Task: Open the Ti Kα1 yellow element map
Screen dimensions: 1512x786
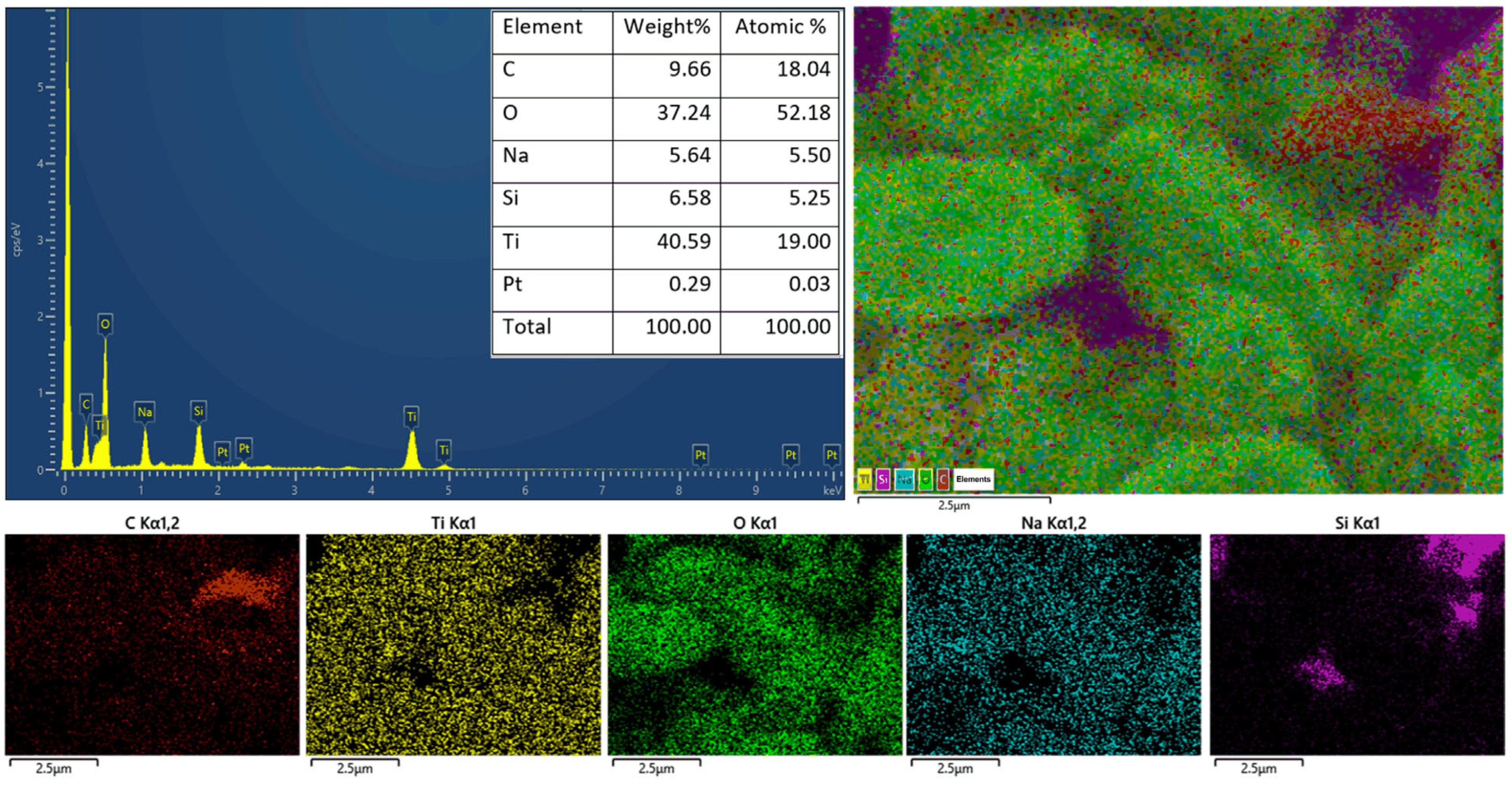Action: coord(453,644)
